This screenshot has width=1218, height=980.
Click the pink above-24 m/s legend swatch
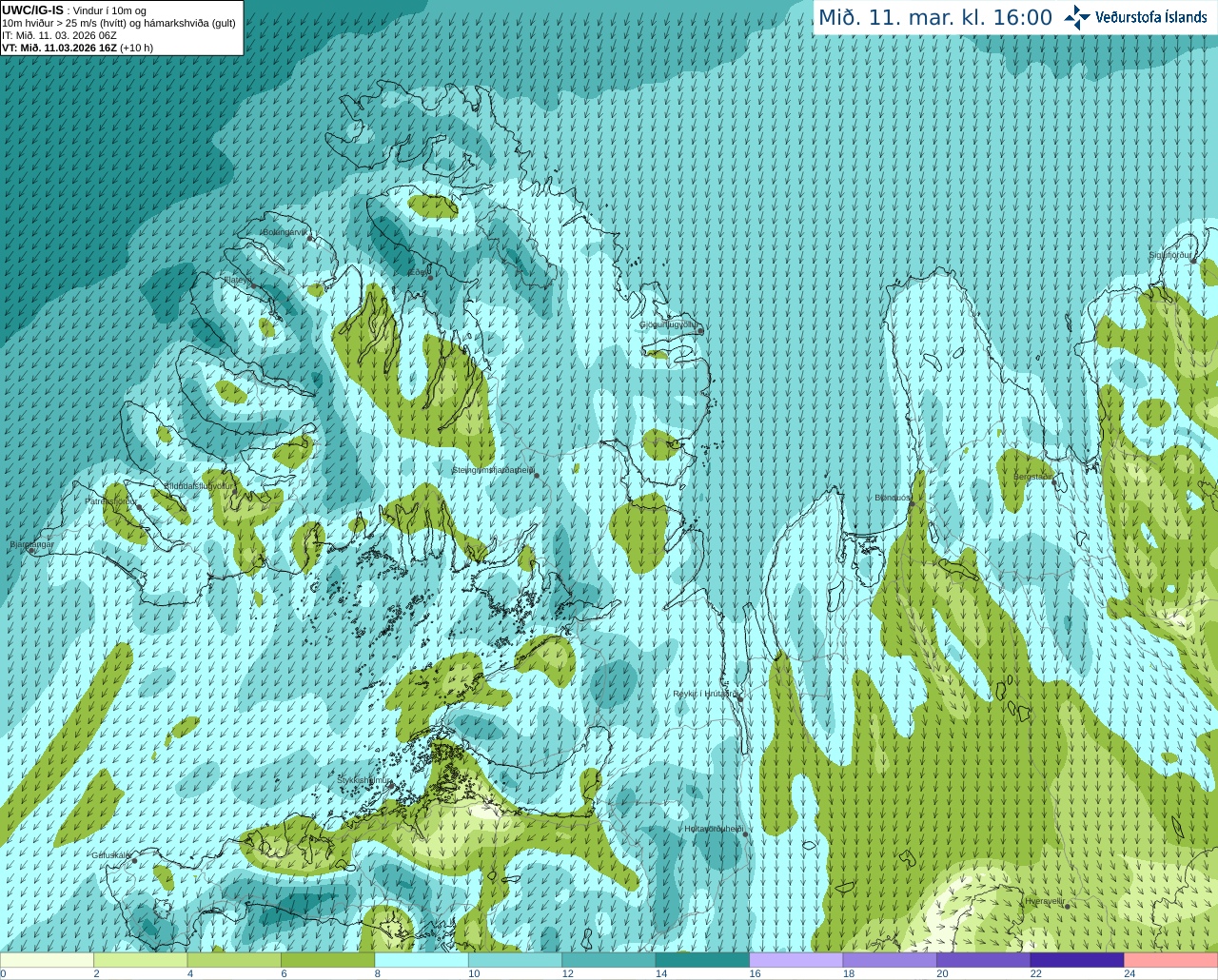point(1171,960)
